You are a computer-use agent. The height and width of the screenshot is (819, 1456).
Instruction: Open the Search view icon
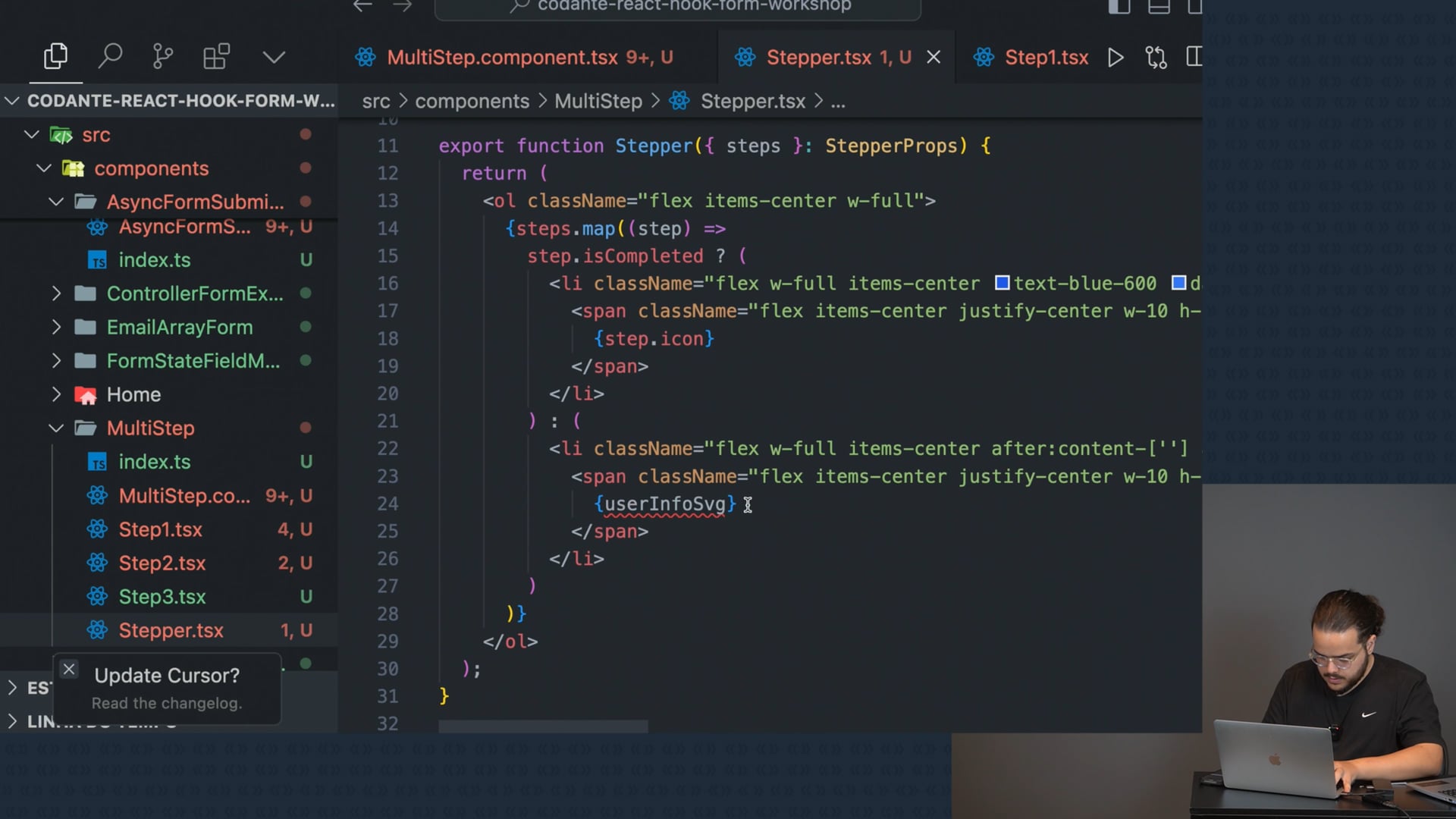[110, 57]
